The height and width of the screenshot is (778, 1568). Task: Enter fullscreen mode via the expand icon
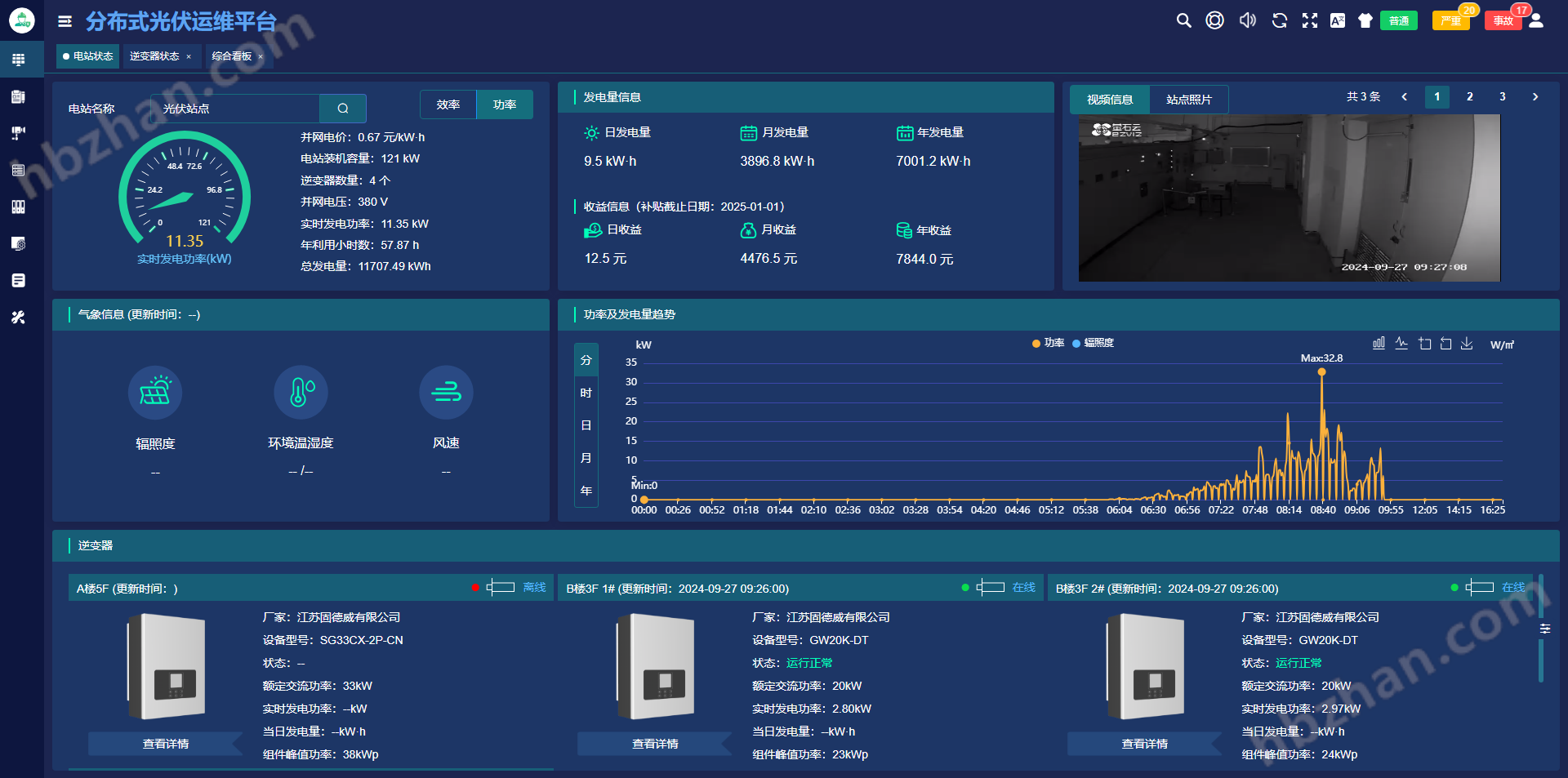pos(1309,20)
